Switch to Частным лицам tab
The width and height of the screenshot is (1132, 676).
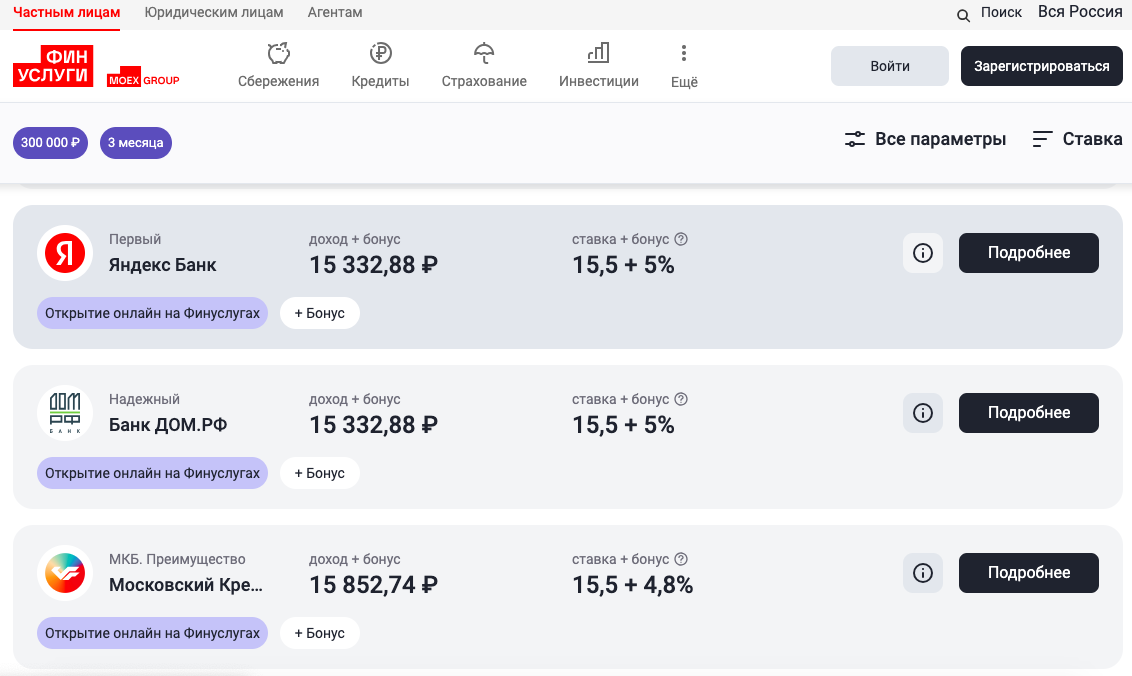point(66,12)
